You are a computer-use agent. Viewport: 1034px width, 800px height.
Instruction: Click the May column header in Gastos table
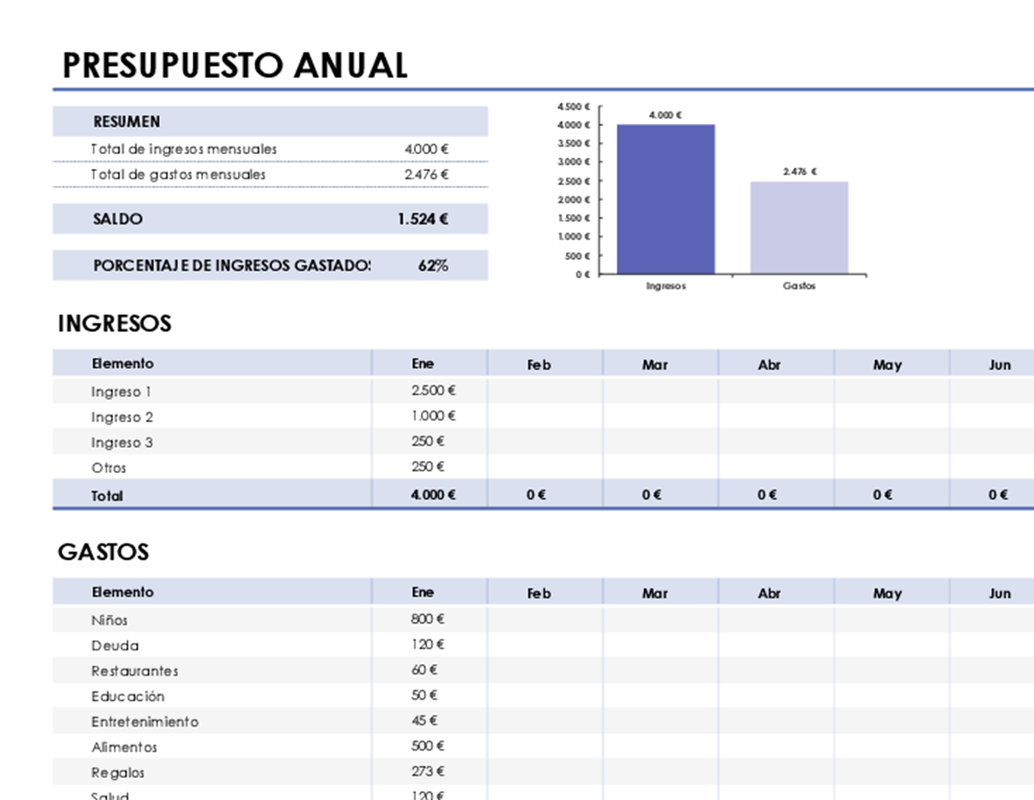(x=888, y=594)
